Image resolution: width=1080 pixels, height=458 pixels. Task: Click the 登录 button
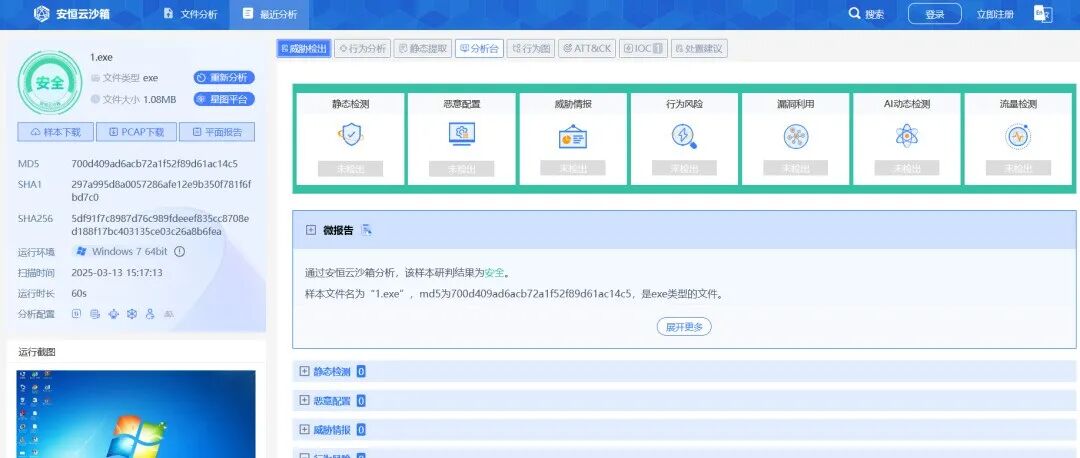click(x=935, y=14)
